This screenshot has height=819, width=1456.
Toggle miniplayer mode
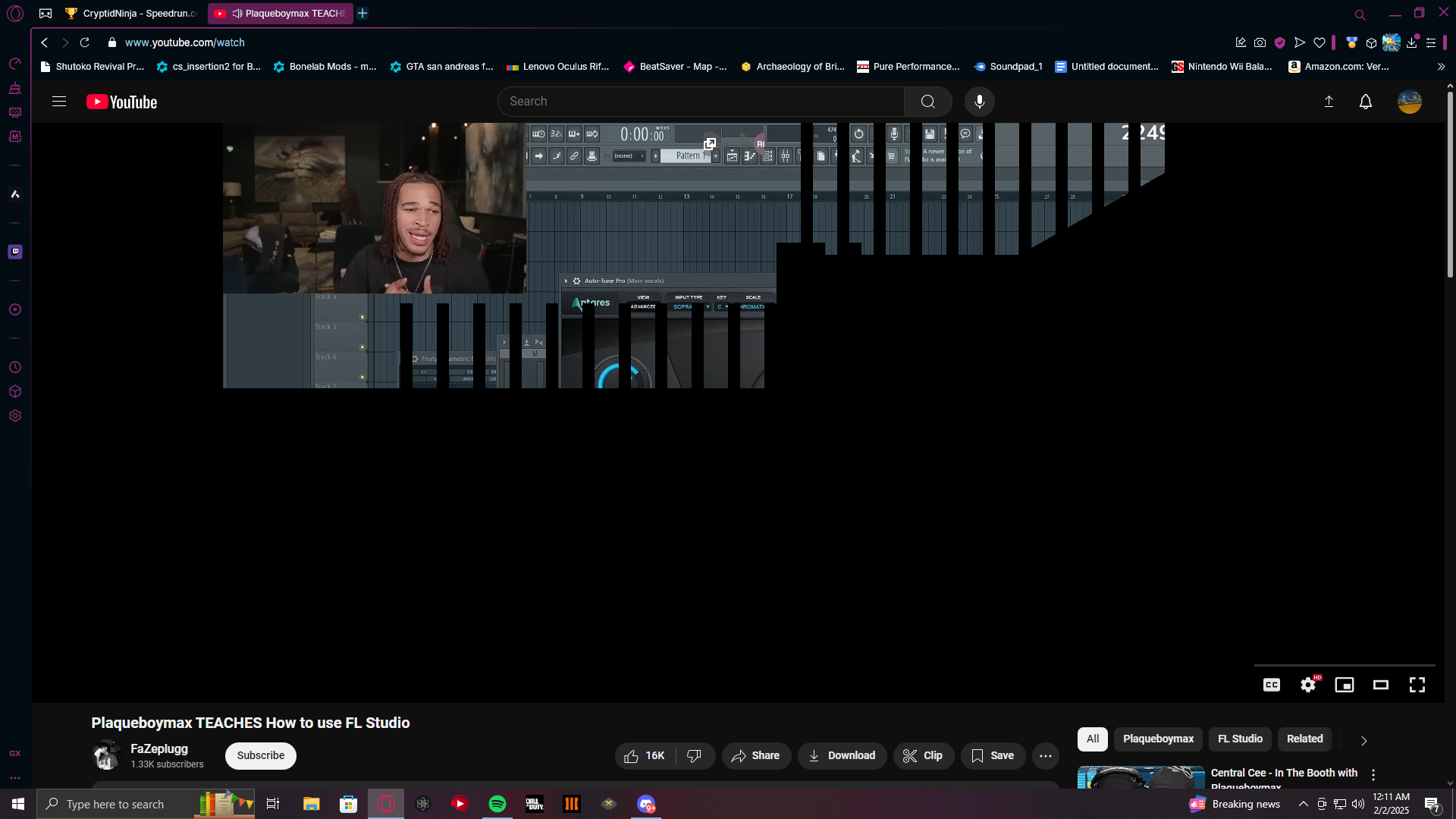coord(1344,685)
